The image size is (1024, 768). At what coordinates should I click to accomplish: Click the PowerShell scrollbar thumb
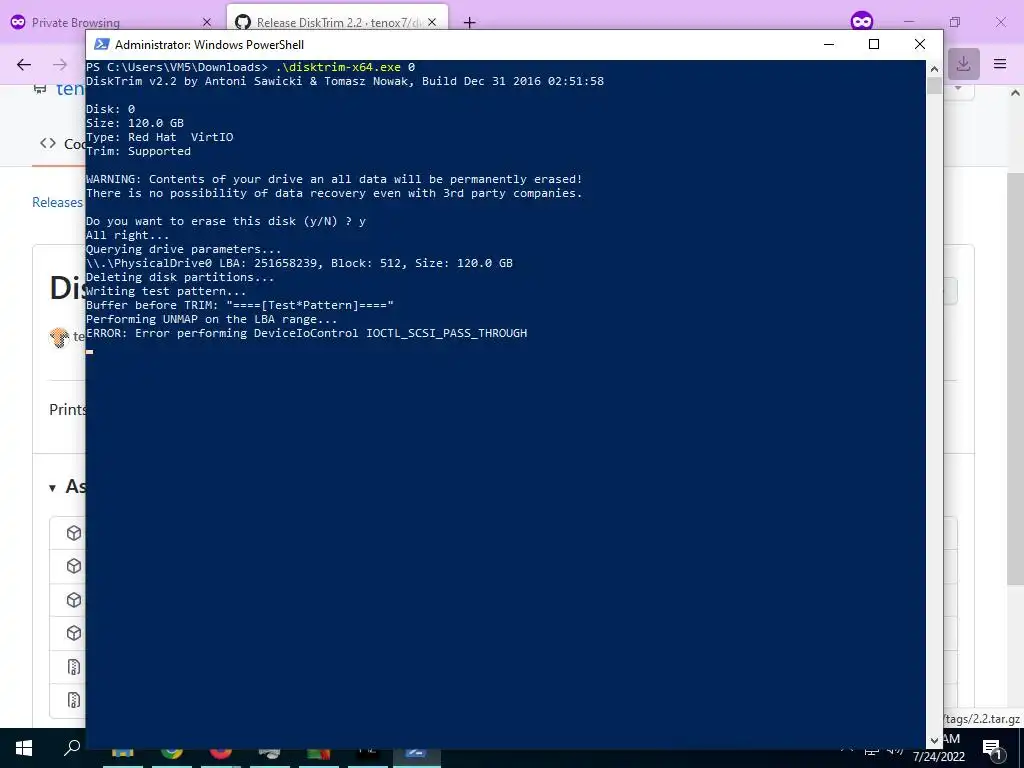click(934, 86)
